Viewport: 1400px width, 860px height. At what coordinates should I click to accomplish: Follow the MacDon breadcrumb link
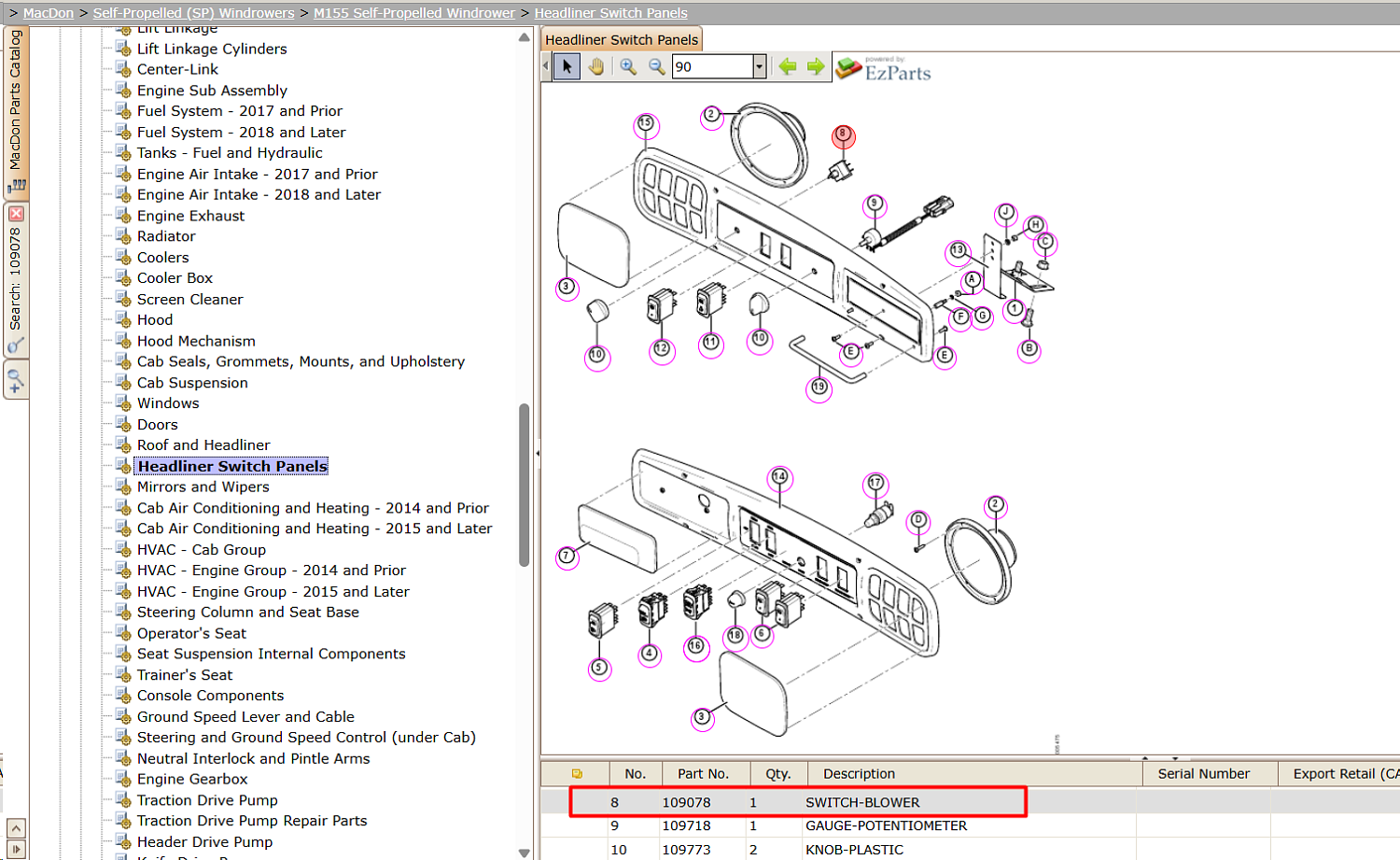[49, 13]
